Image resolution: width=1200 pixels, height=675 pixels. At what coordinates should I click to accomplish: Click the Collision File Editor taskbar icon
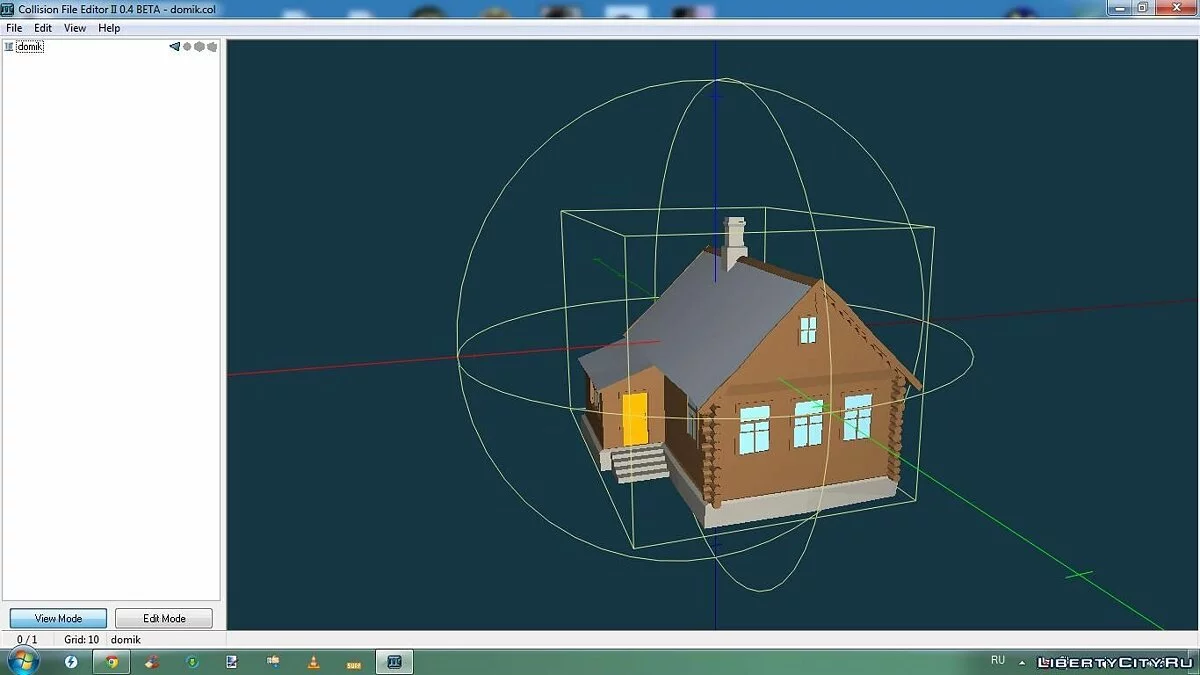(x=394, y=661)
